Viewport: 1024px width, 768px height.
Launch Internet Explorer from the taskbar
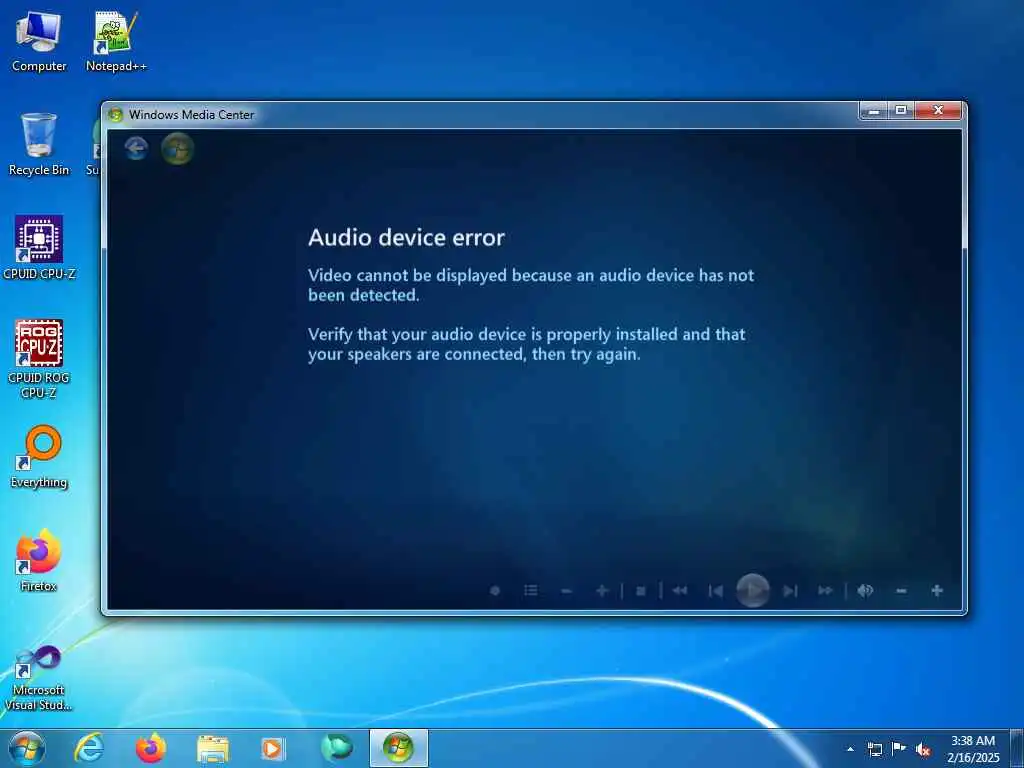click(88, 748)
